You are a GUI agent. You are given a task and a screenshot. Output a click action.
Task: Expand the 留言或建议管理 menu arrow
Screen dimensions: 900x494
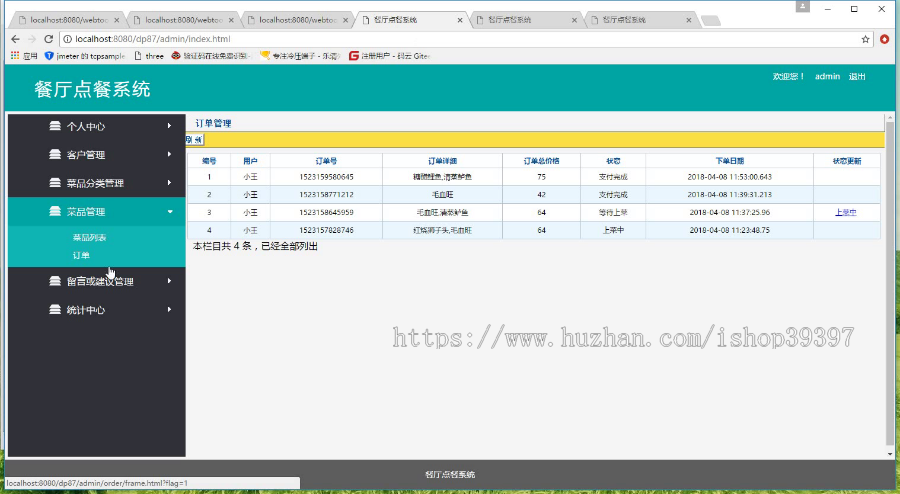point(169,281)
